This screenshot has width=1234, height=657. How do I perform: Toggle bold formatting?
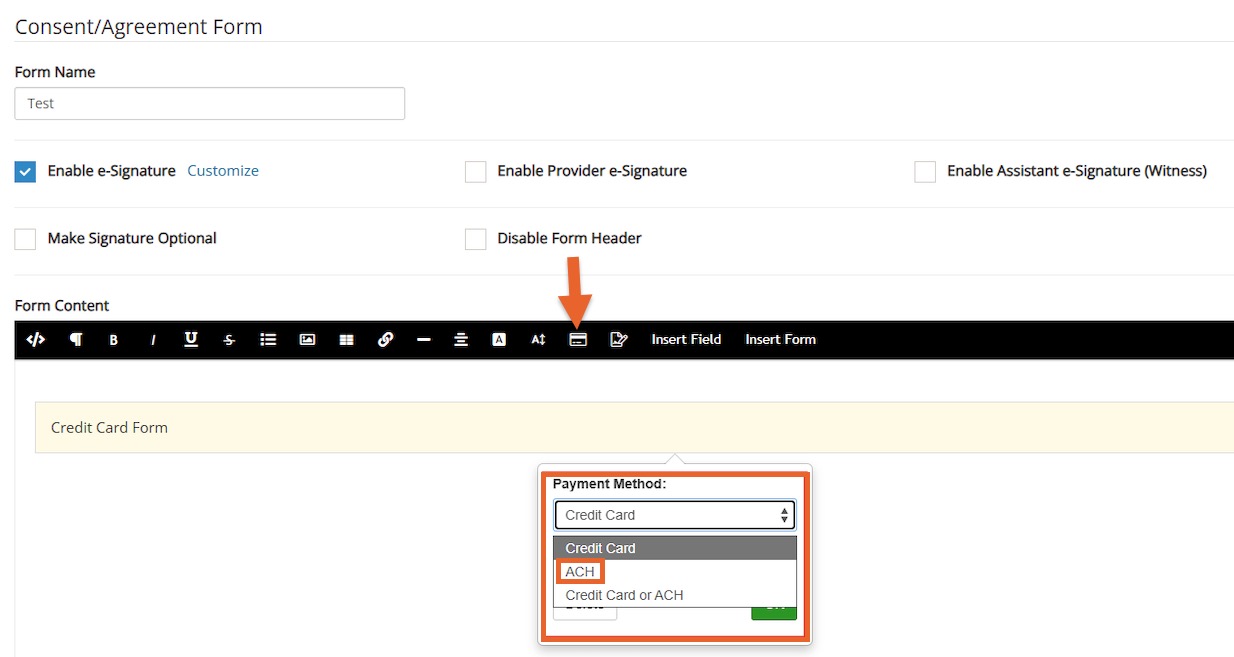pos(113,340)
